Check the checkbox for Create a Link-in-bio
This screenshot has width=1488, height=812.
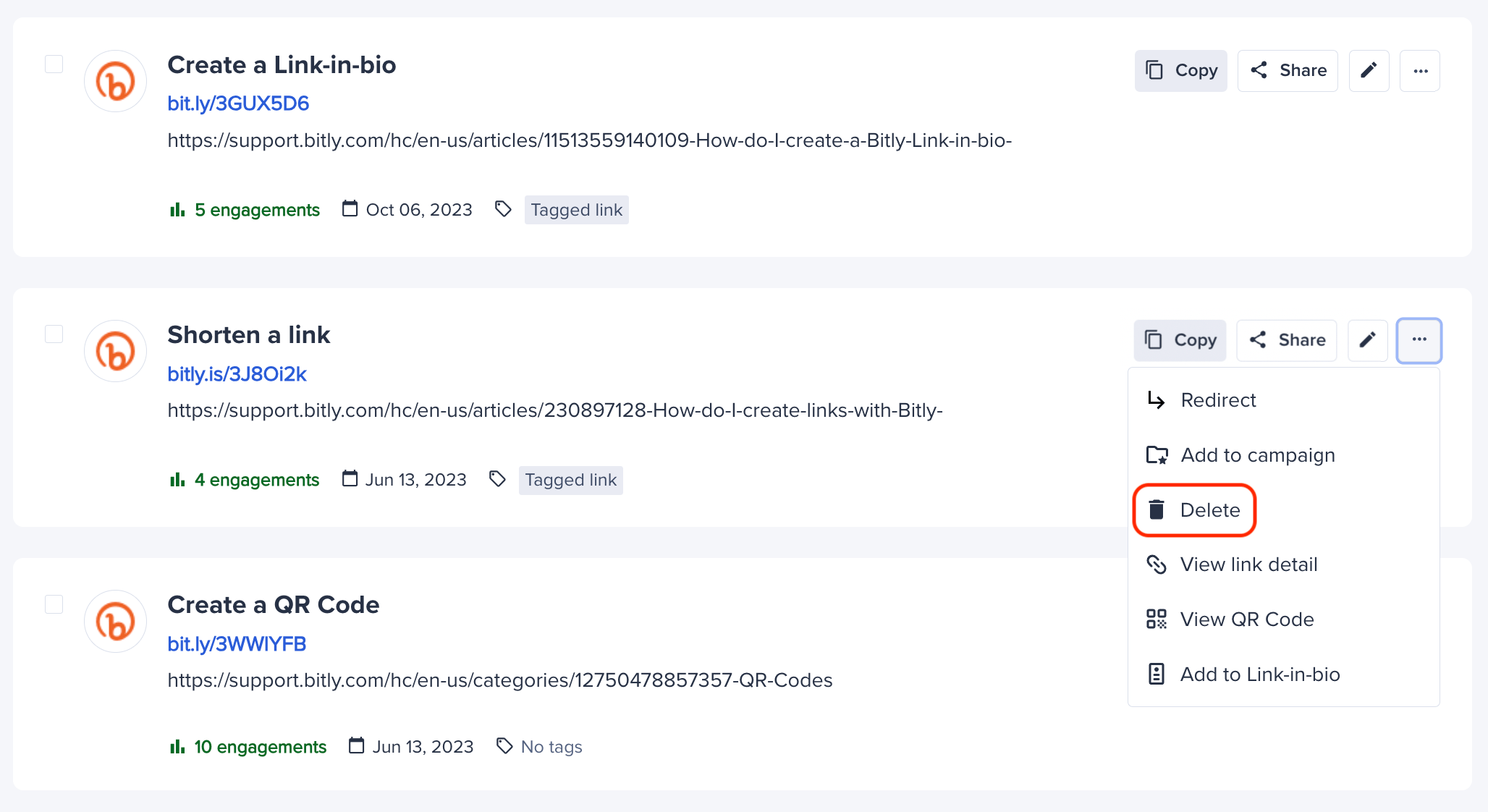pyautogui.click(x=54, y=64)
